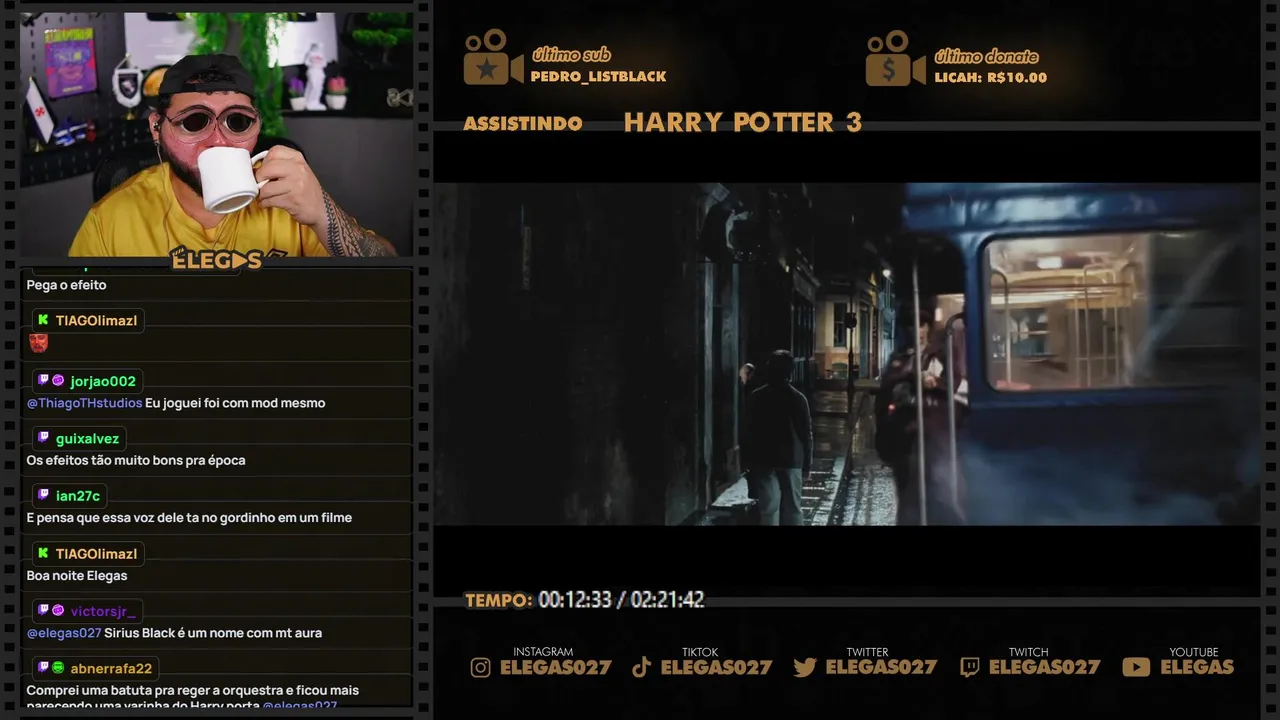Screen dimensions: 1280x720
Task: Select TIAGOlimazl name above the emoji message
Action: tap(96, 320)
